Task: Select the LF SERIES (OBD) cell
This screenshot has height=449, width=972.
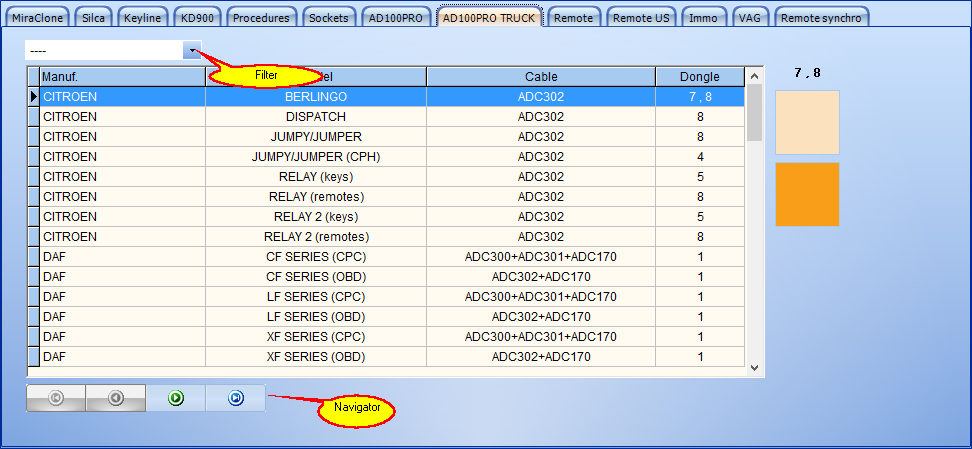Action: (x=316, y=317)
